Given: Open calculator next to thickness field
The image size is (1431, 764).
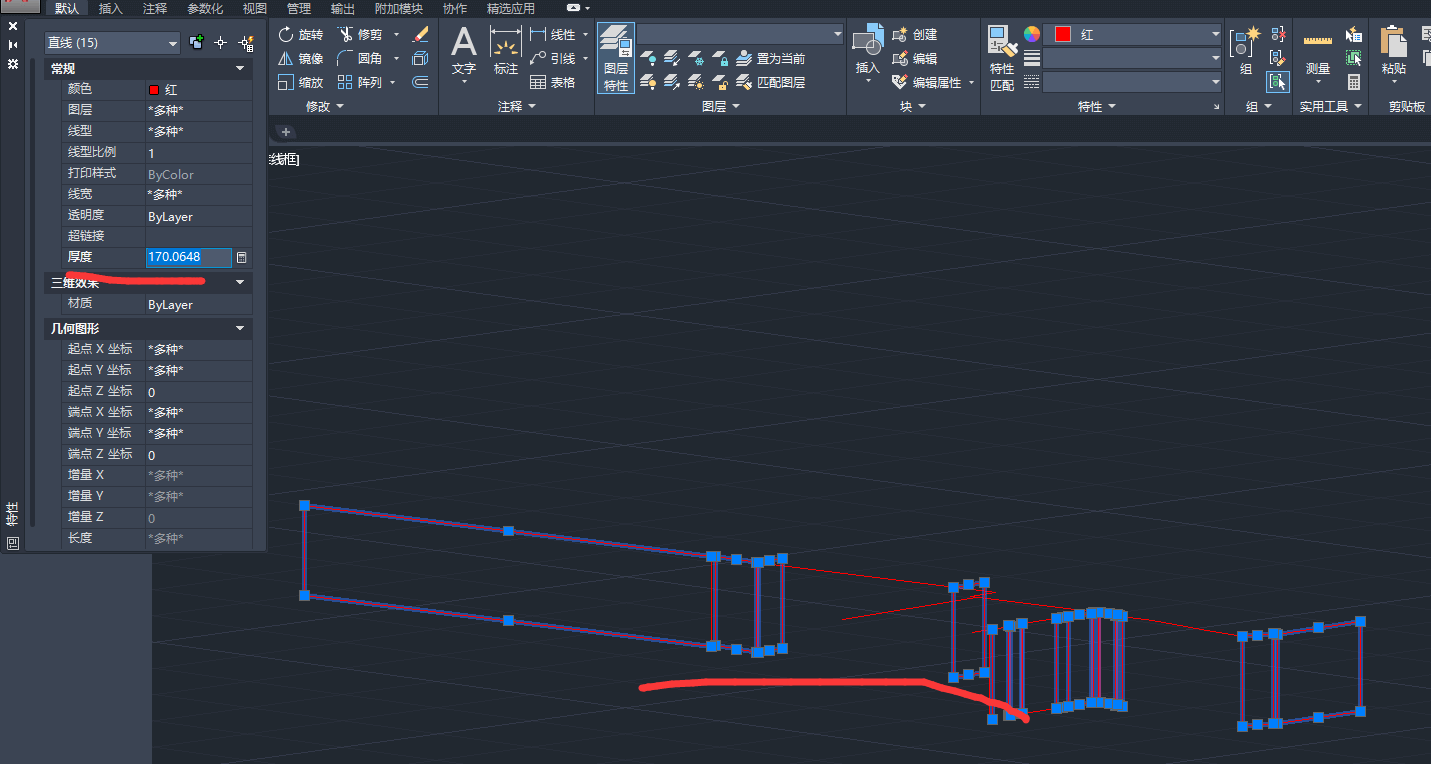Looking at the screenshot, I should click(x=241, y=258).
